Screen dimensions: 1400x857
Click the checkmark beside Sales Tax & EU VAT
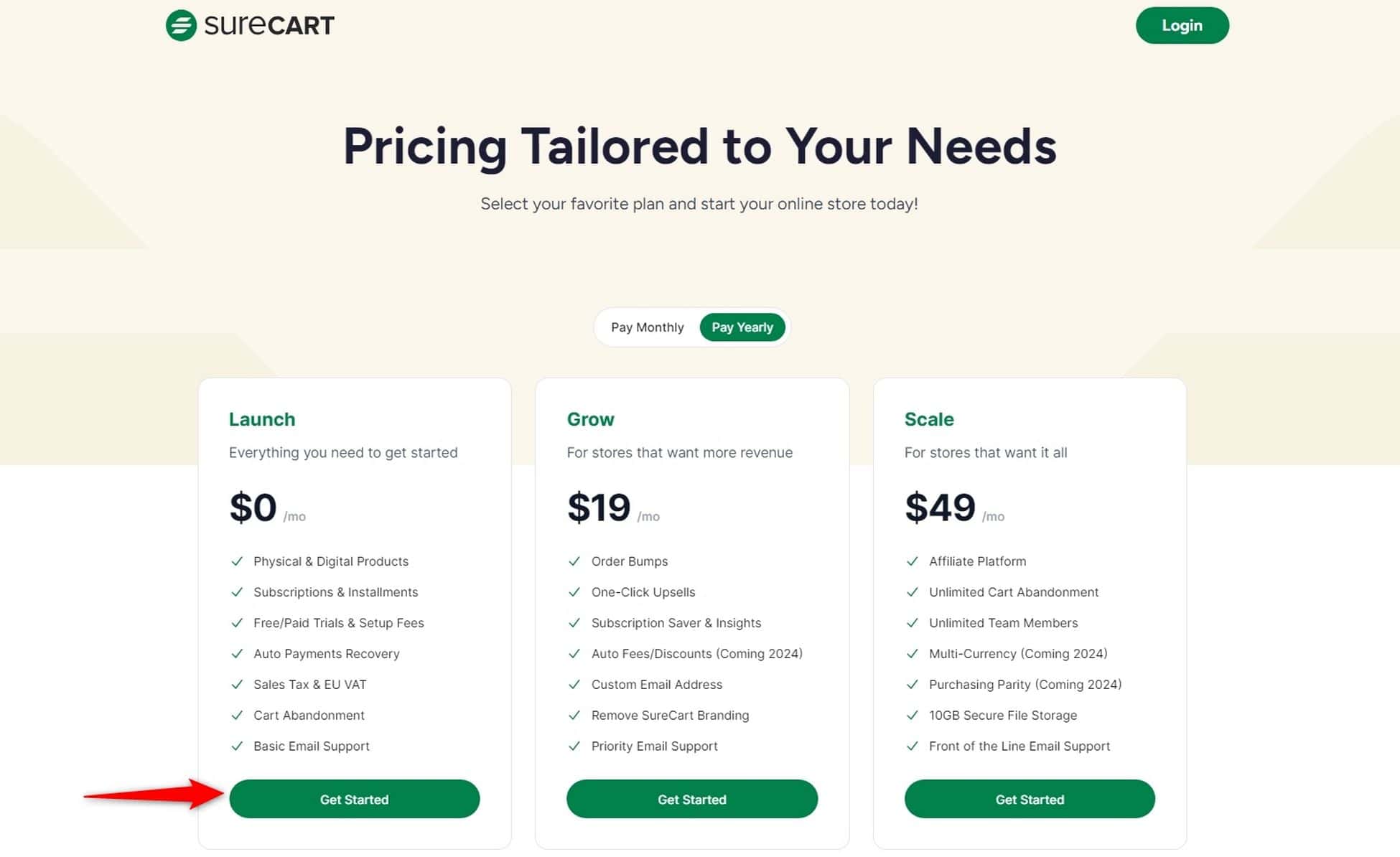238,684
